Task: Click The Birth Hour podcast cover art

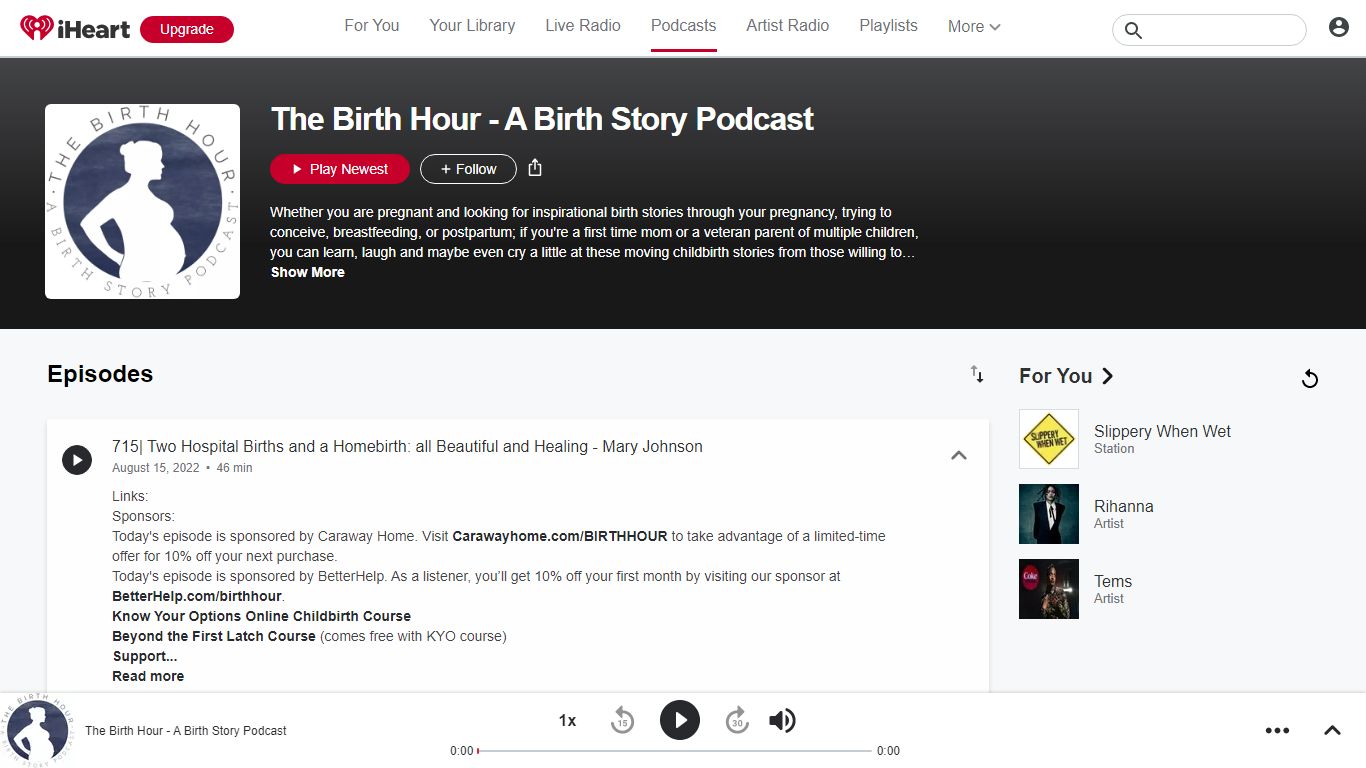Action: click(142, 201)
